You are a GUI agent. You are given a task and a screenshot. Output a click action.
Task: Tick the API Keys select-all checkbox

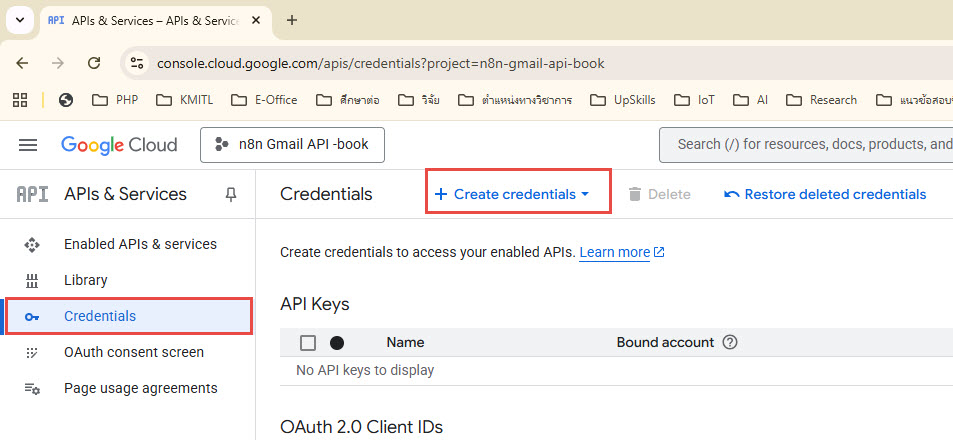tap(308, 343)
